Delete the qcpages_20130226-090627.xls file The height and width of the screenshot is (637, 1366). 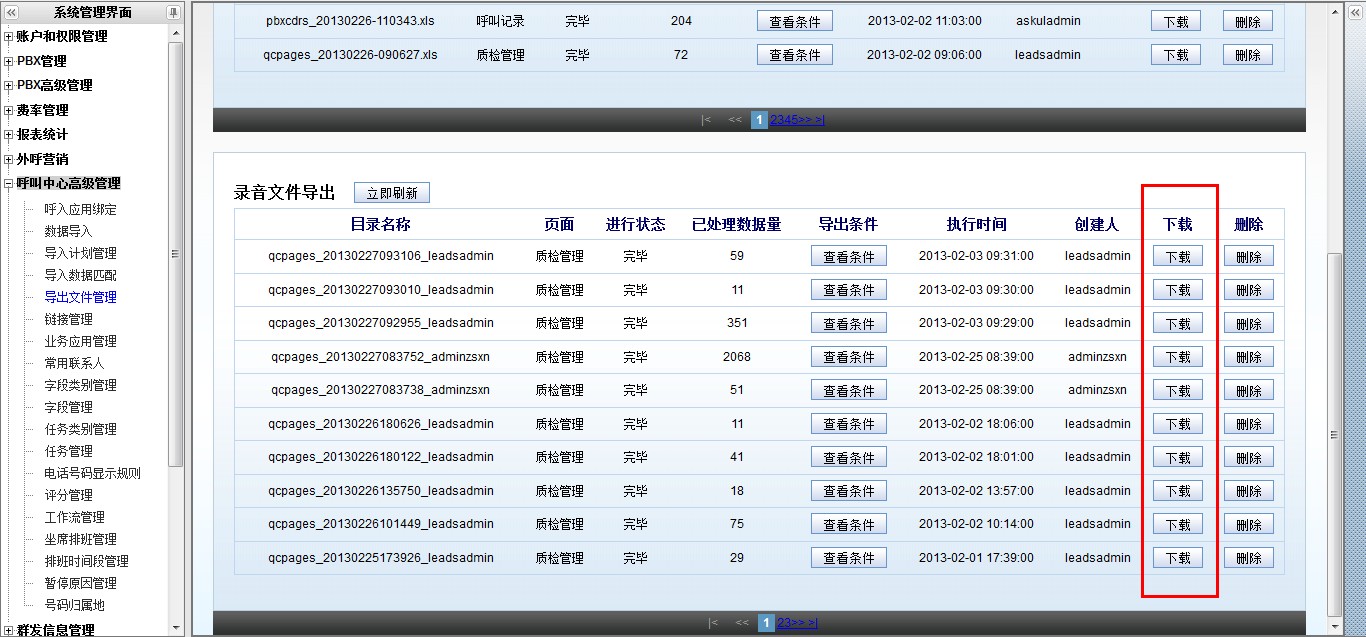pyautogui.click(x=1247, y=55)
